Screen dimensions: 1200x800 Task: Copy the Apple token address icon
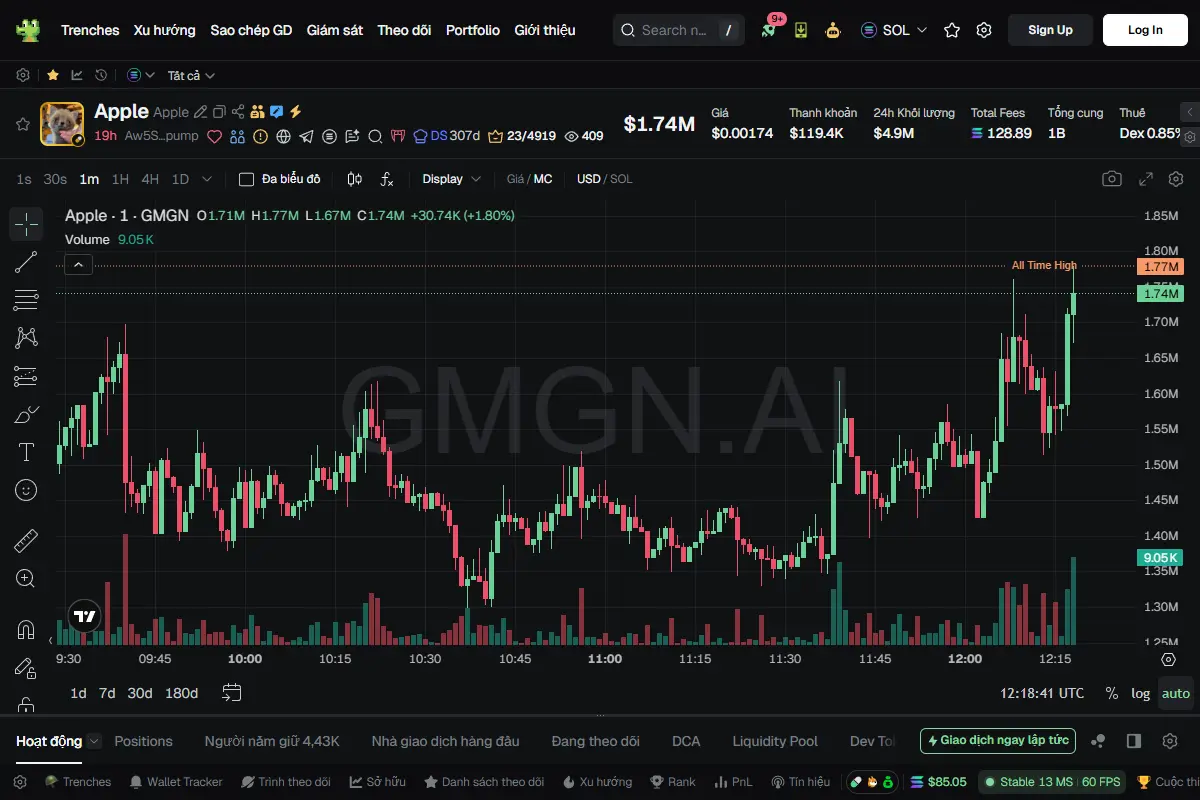[219, 112]
